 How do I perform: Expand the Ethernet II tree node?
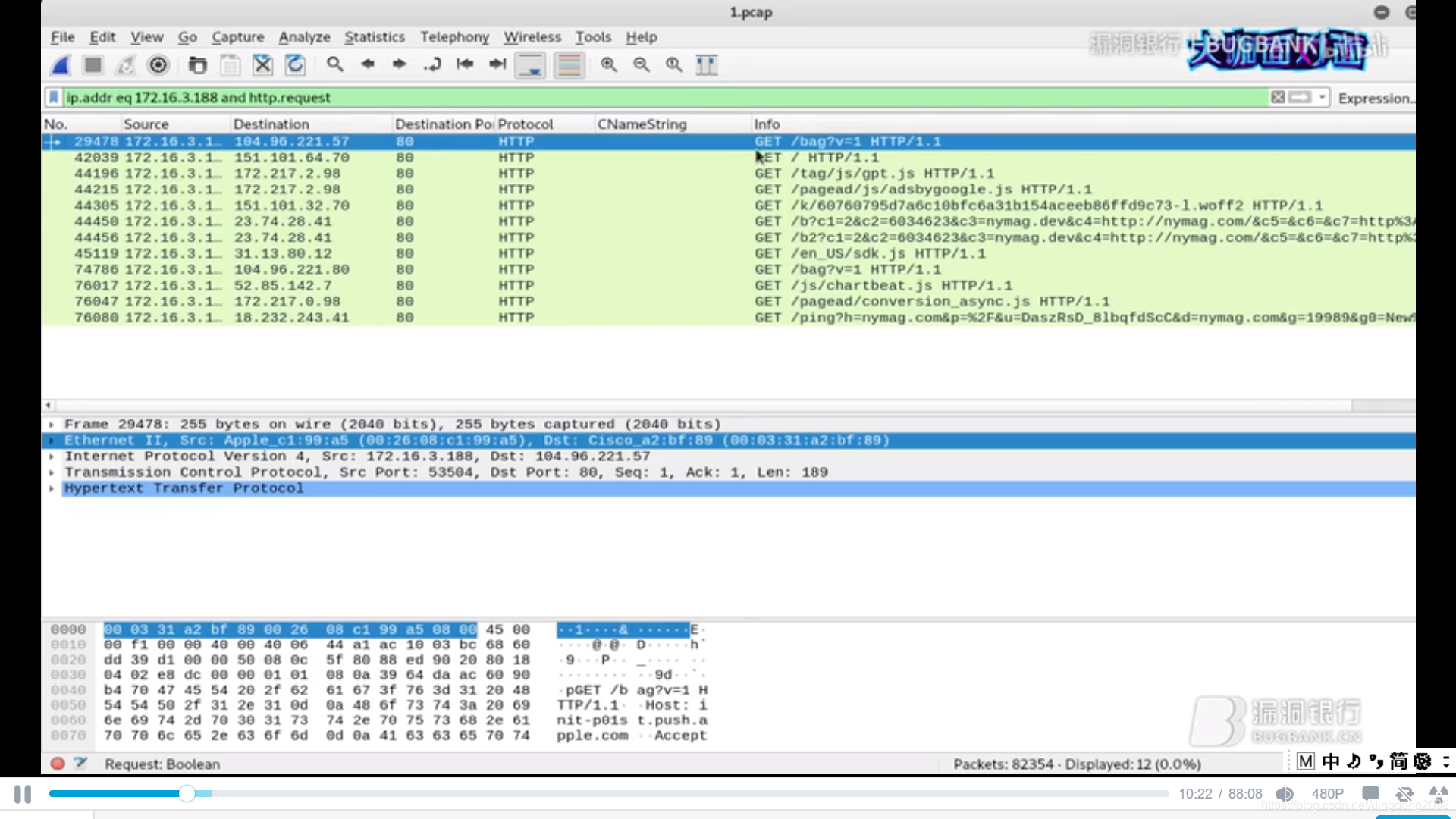[x=51, y=441]
